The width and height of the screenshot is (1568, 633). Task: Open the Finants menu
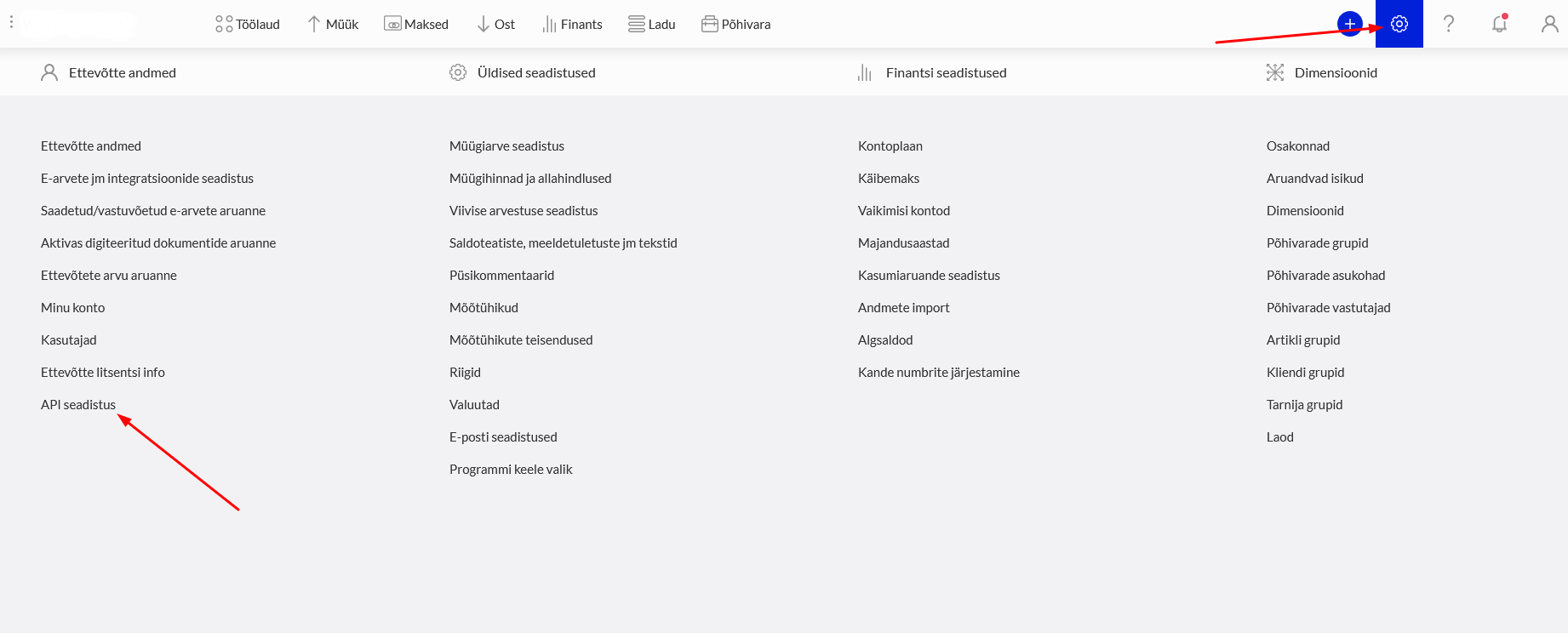(x=572, y=24)
